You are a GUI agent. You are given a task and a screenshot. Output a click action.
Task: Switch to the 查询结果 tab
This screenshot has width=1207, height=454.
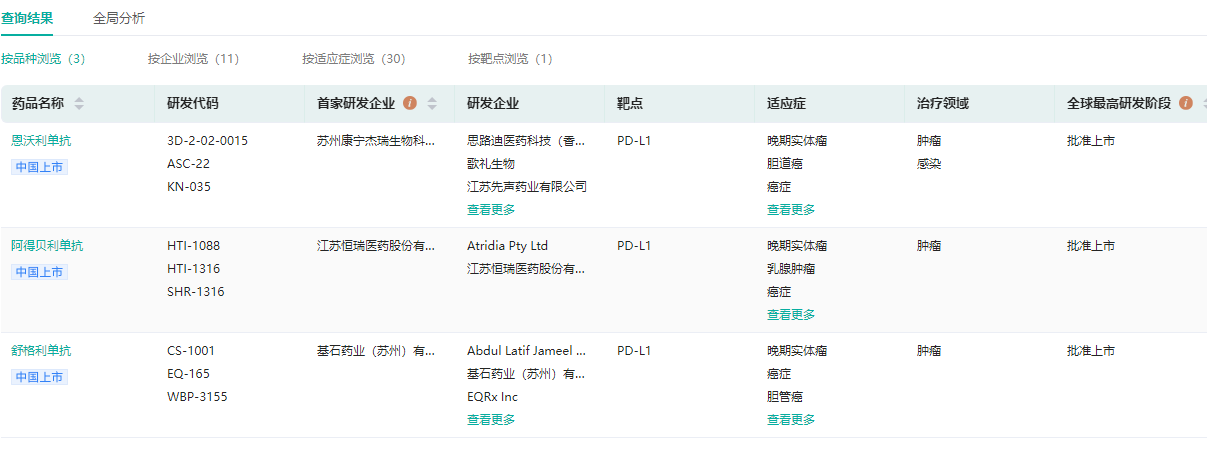27,18
